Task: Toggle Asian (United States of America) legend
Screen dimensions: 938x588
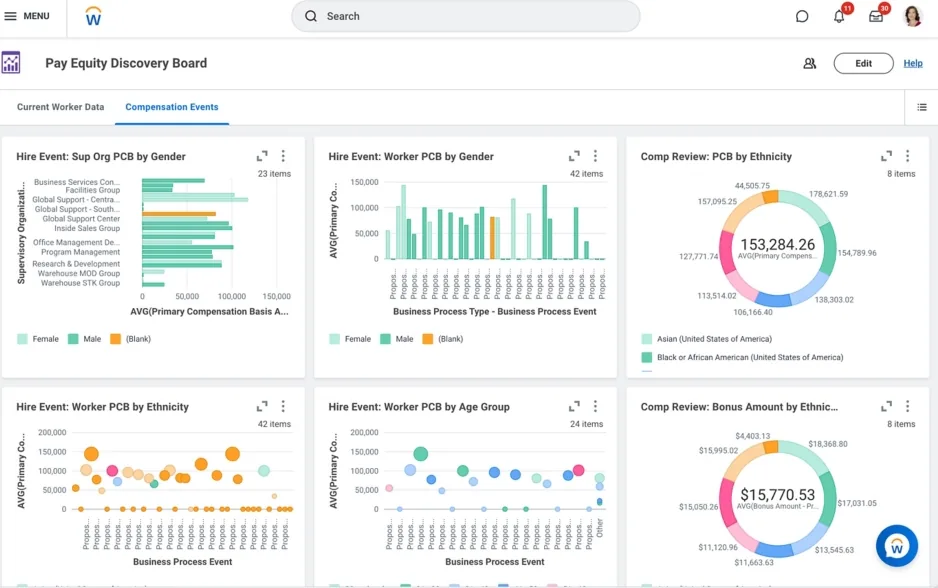Action: (x=706, y=339)
